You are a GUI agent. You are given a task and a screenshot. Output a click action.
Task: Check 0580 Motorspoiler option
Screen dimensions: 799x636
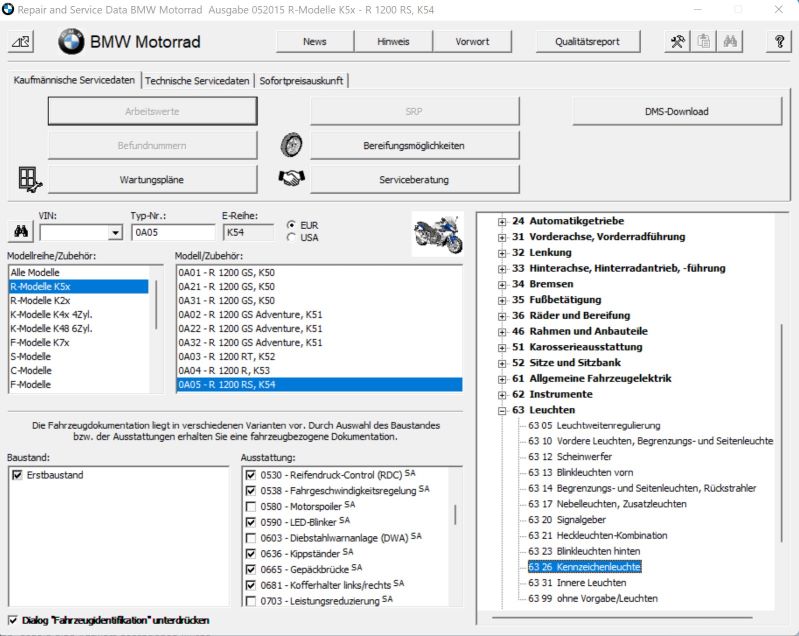coord(251,507)
